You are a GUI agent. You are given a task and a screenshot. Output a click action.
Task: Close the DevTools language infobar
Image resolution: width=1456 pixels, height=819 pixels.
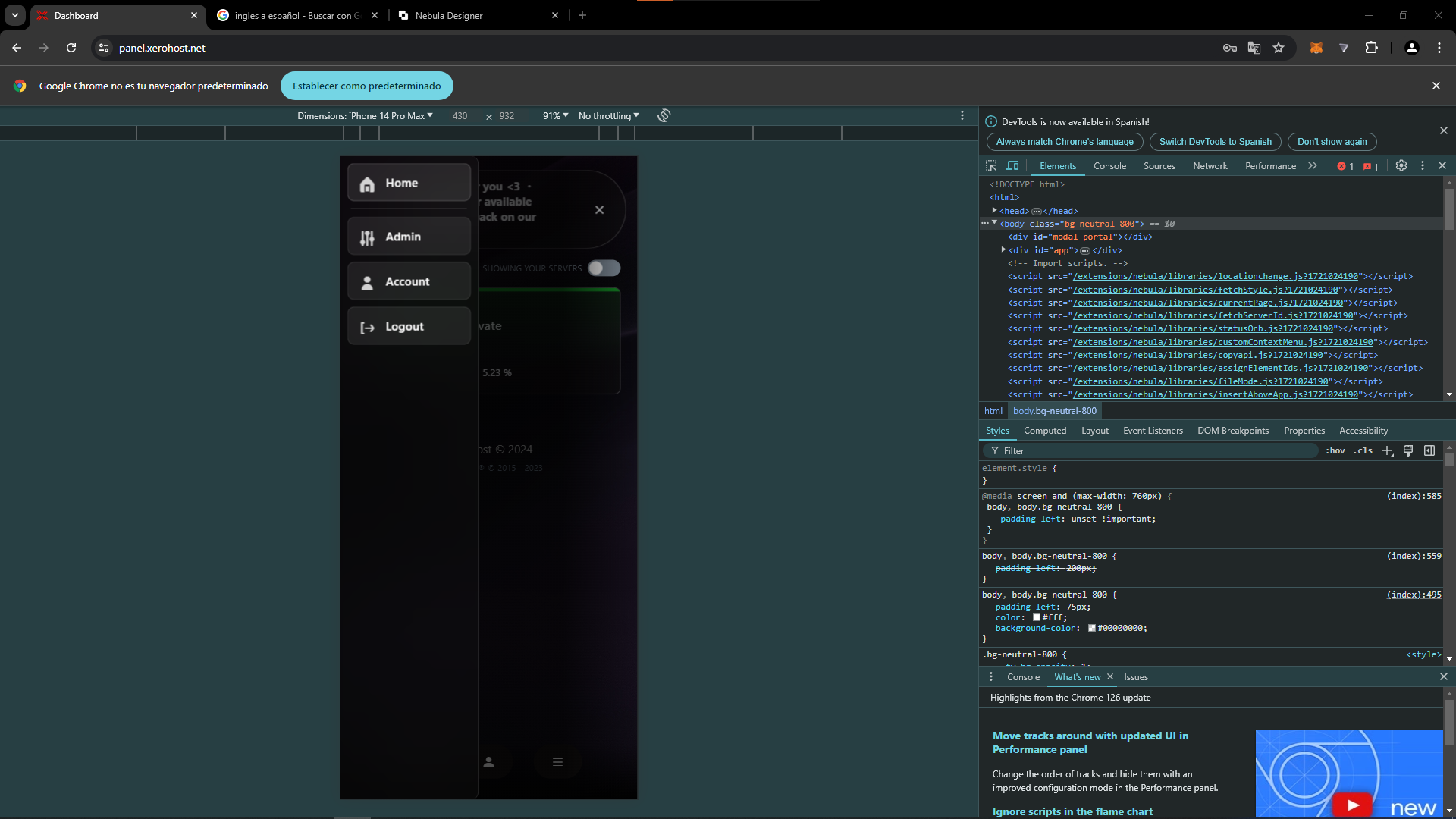pos(1444,130)
